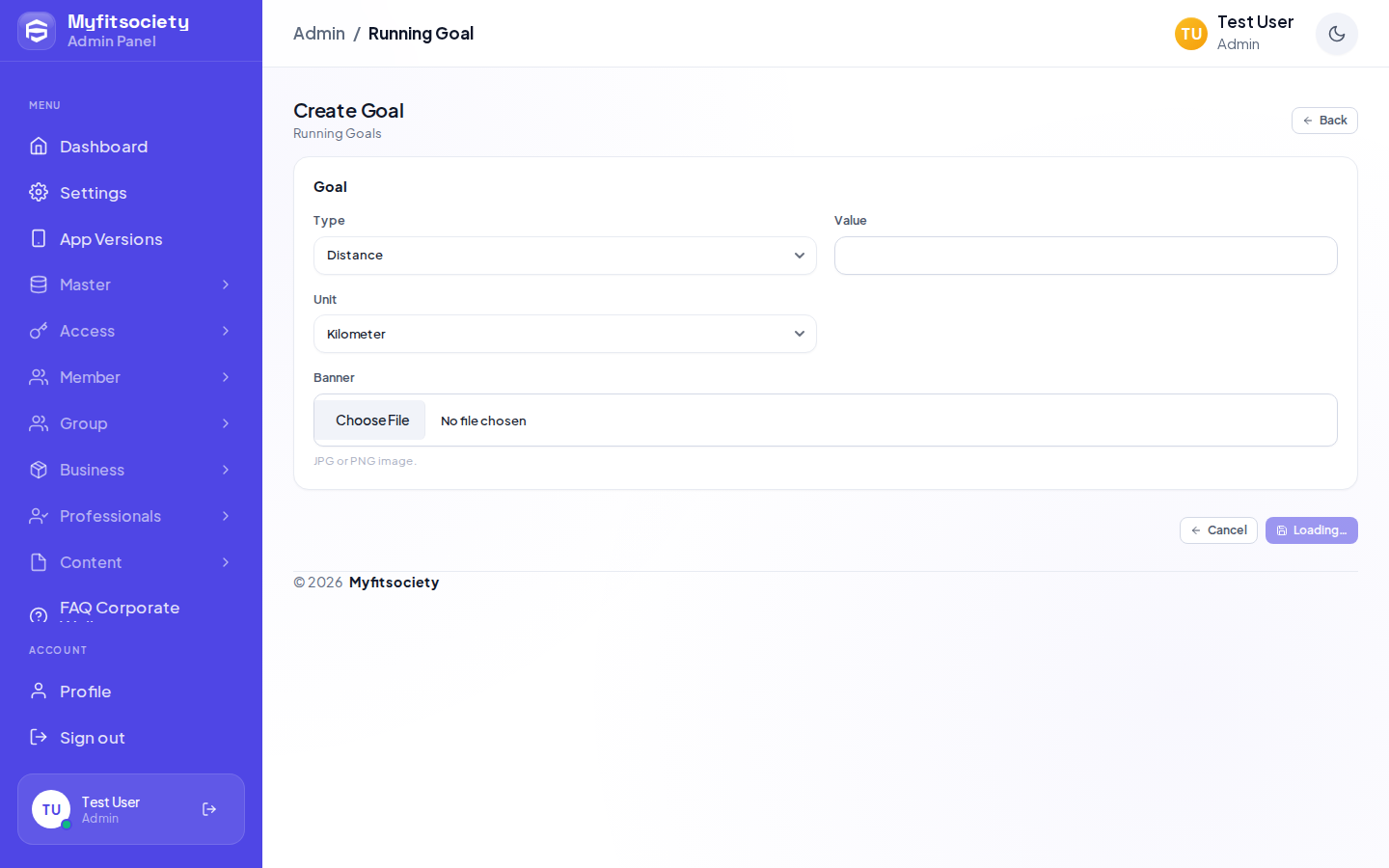This screenshot has width=1389, height=868.
Task: Click the Sign out arrow icon
Action: pyautogui.click(x=39, y=737)
